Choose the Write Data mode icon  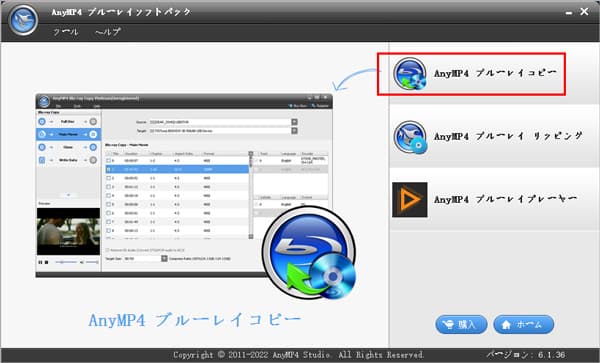pos(42,160)
